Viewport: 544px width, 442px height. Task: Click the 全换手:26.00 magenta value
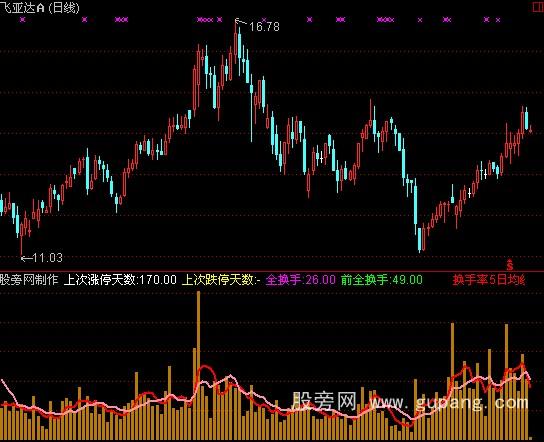point(301,279)
